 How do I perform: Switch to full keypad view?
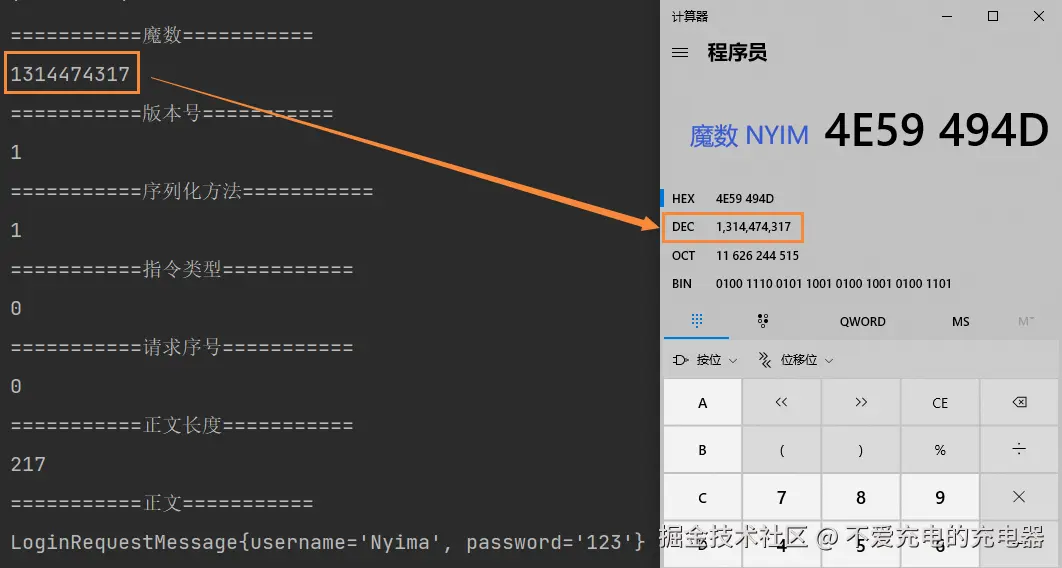[x=696, y=321]
